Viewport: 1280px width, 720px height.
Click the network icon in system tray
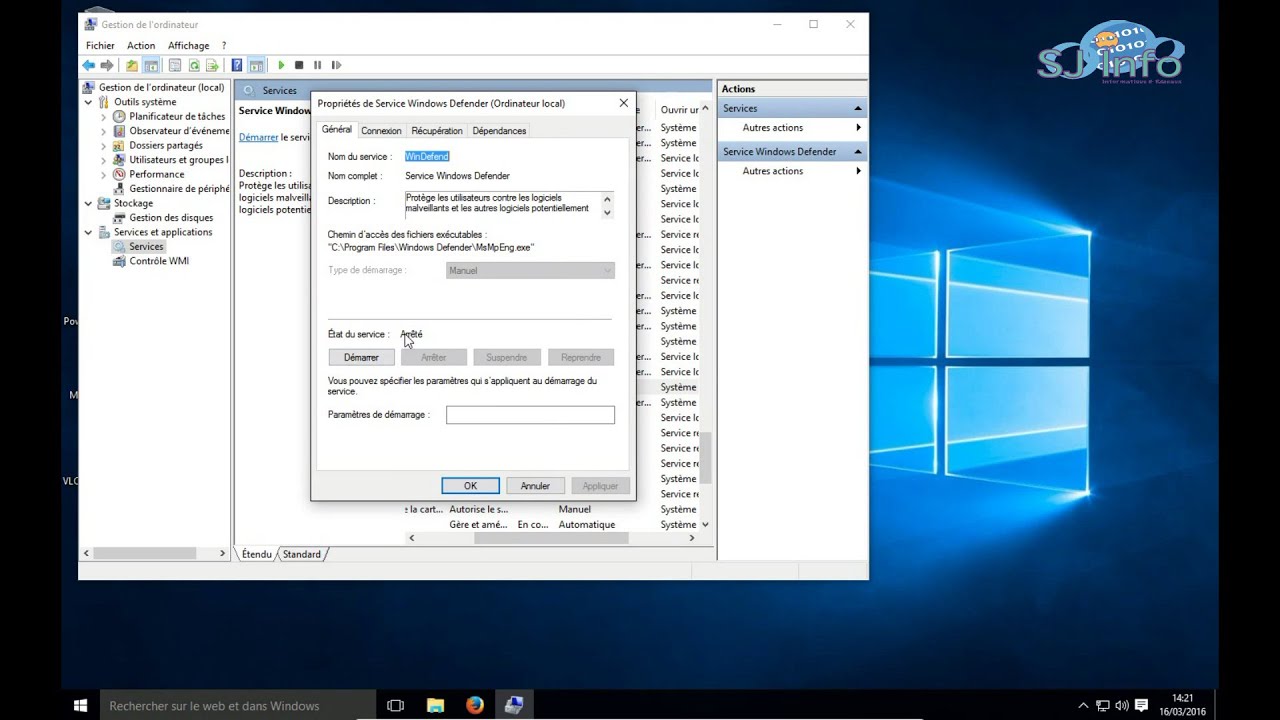[x=1103, y=706]
